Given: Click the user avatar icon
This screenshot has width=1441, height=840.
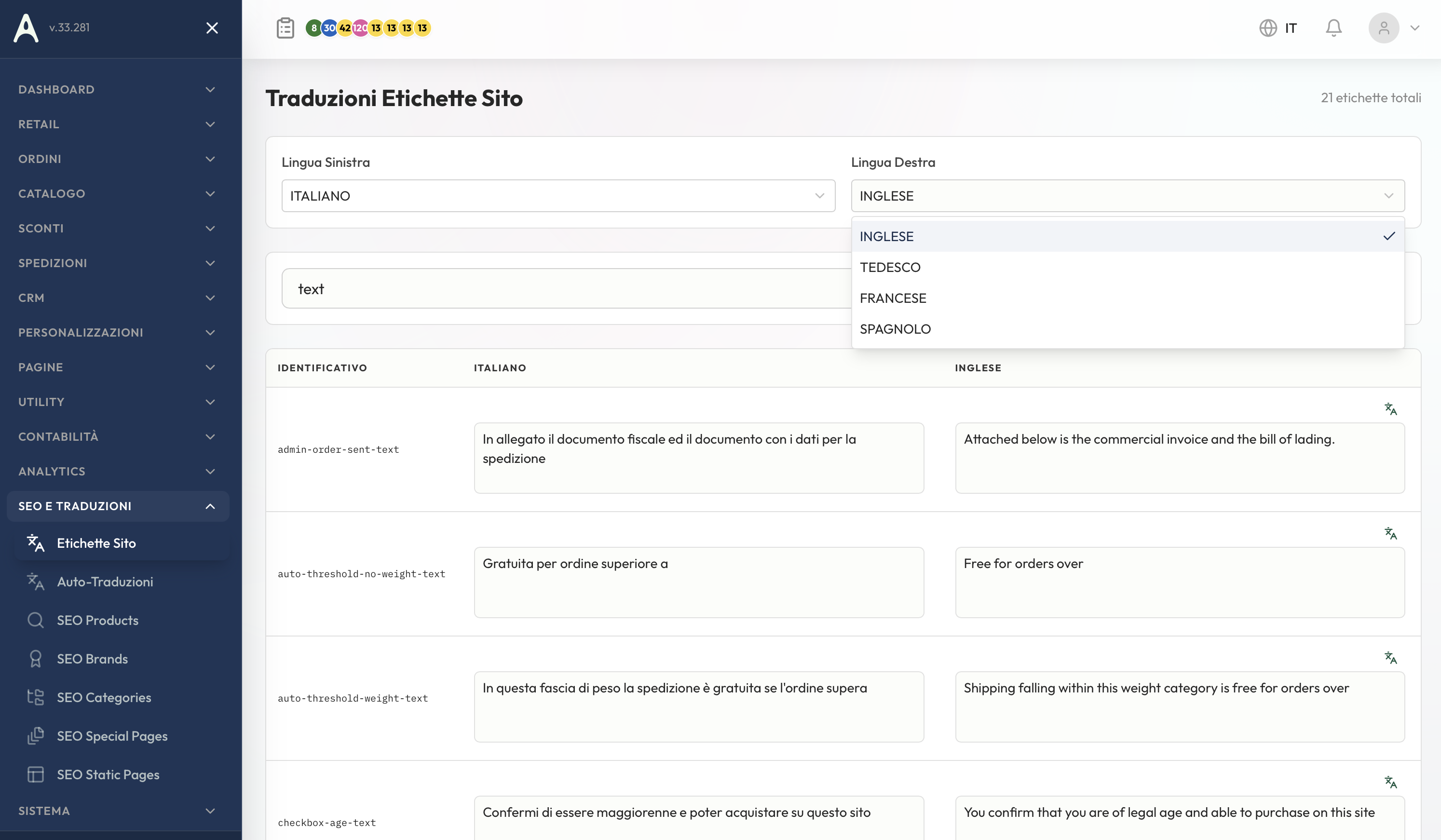Looking at the screenshot, I should pos(1383,27).
